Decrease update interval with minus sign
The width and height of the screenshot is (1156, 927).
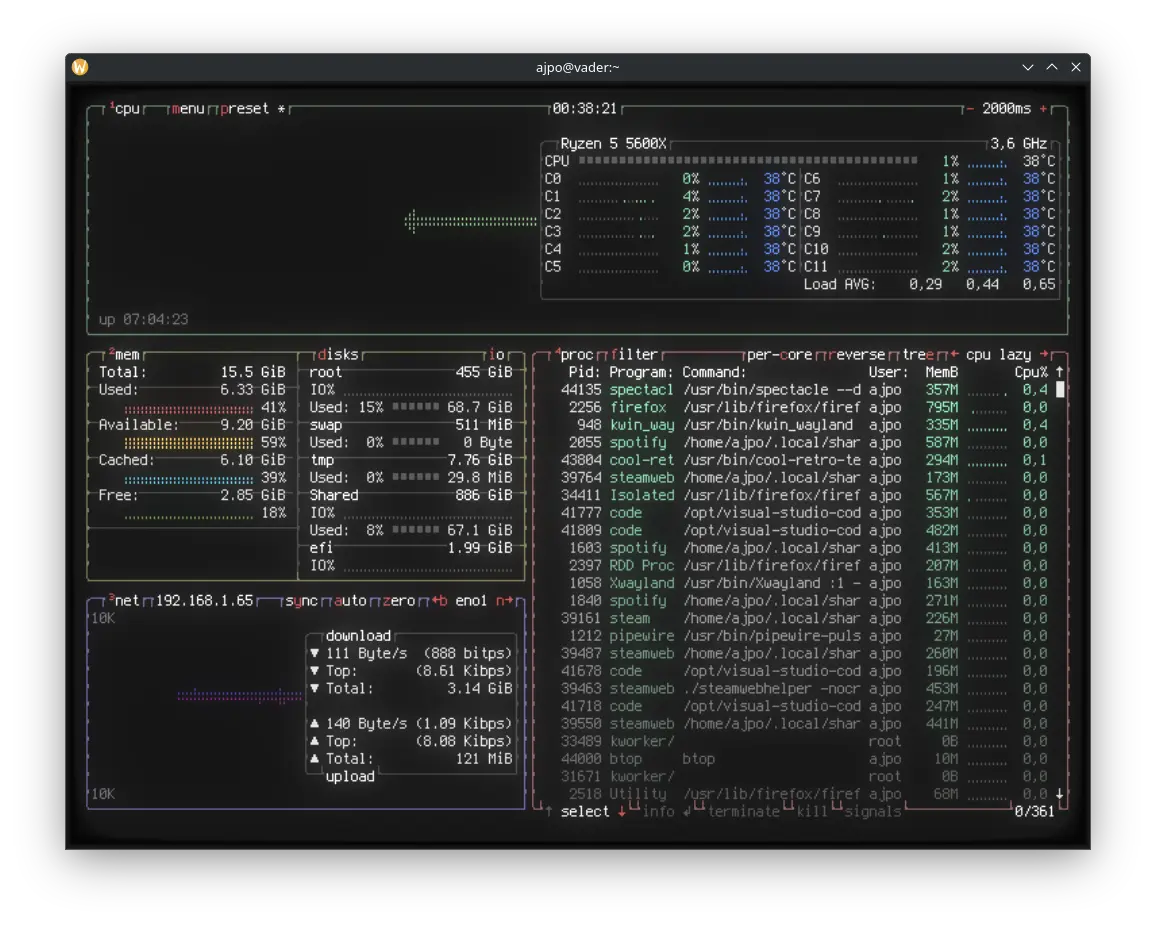(970, 108)
